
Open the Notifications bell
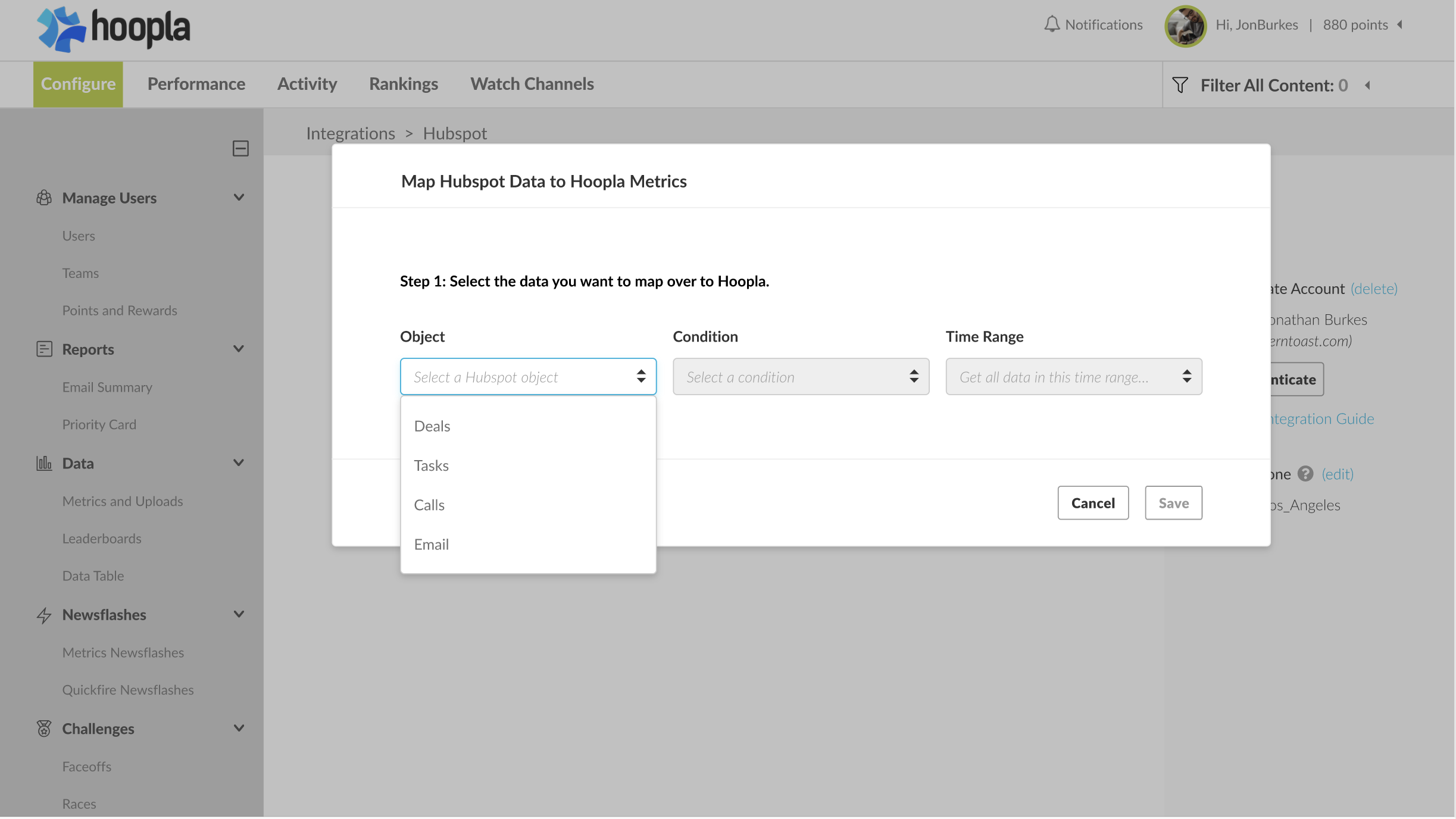pos(1052,24)
